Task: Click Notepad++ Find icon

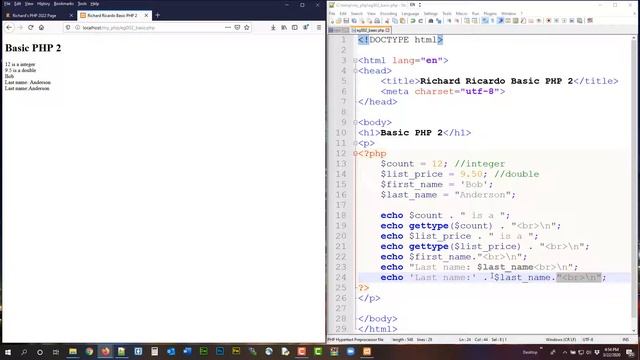Action: tap(431, 20)
